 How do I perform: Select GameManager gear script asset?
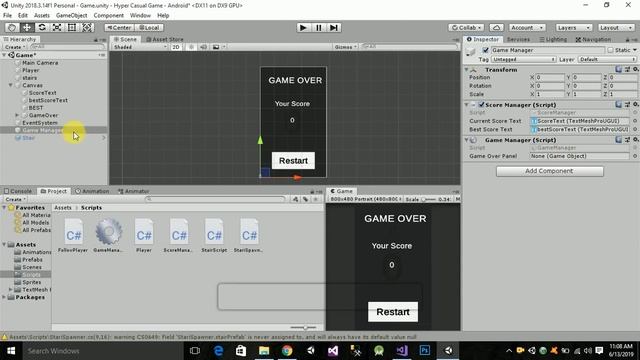tap(109, 236)
